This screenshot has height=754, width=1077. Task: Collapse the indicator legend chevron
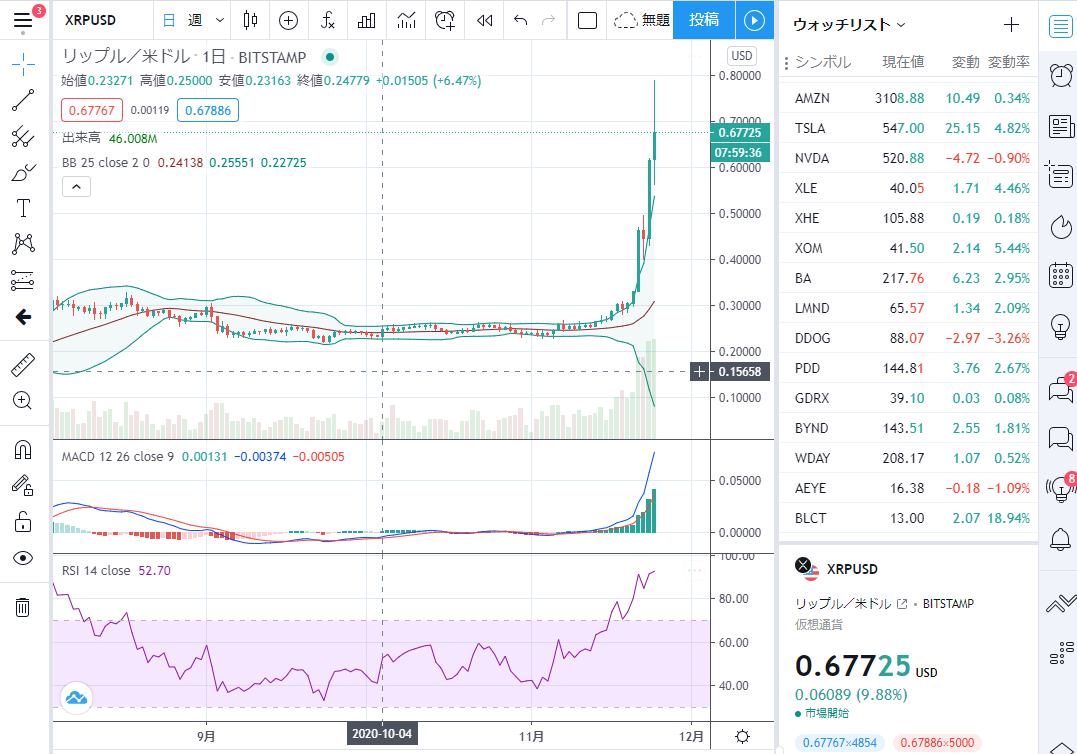[x=76, y=187]
